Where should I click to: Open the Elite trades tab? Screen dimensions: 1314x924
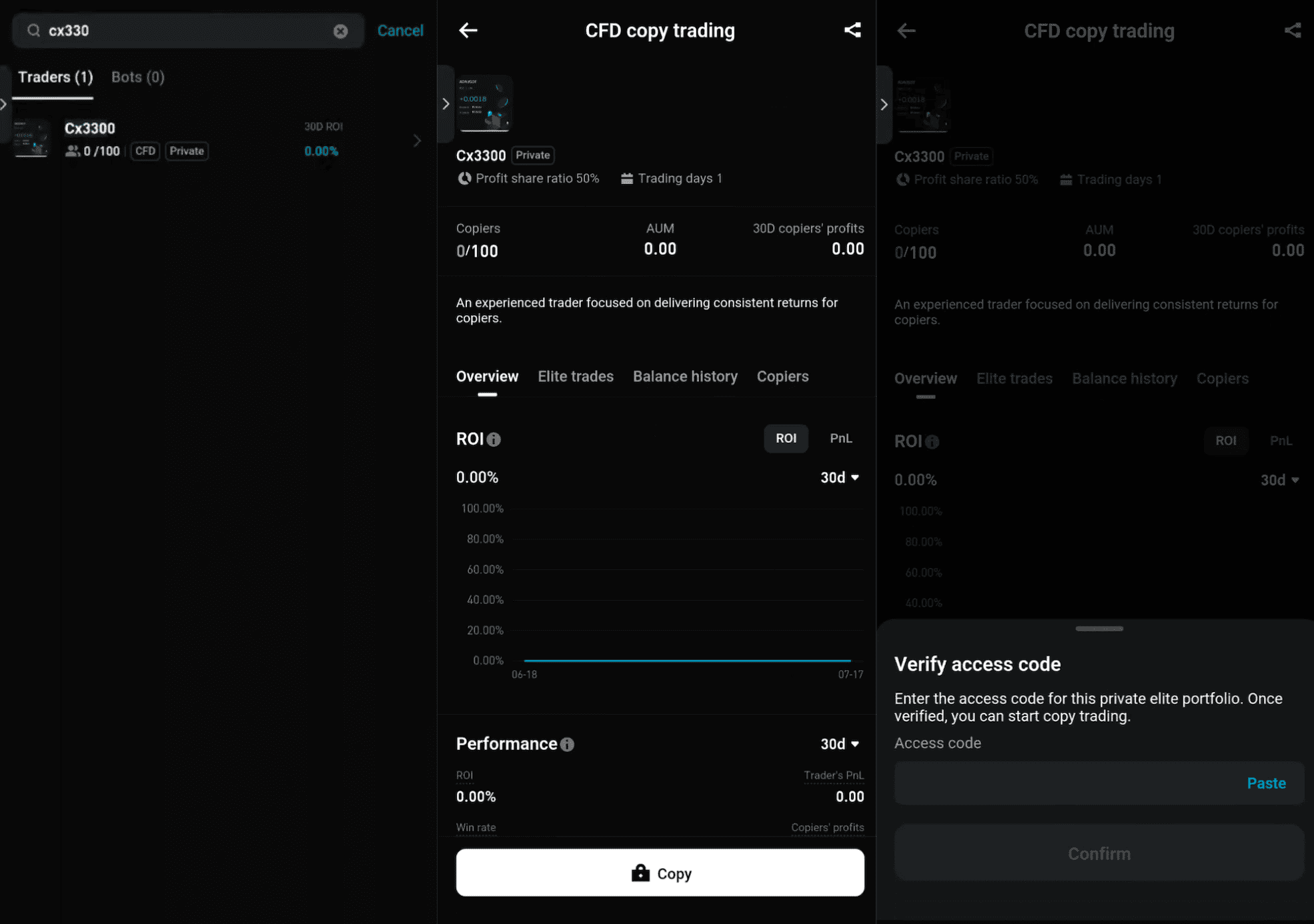click(x=576, y=377)
